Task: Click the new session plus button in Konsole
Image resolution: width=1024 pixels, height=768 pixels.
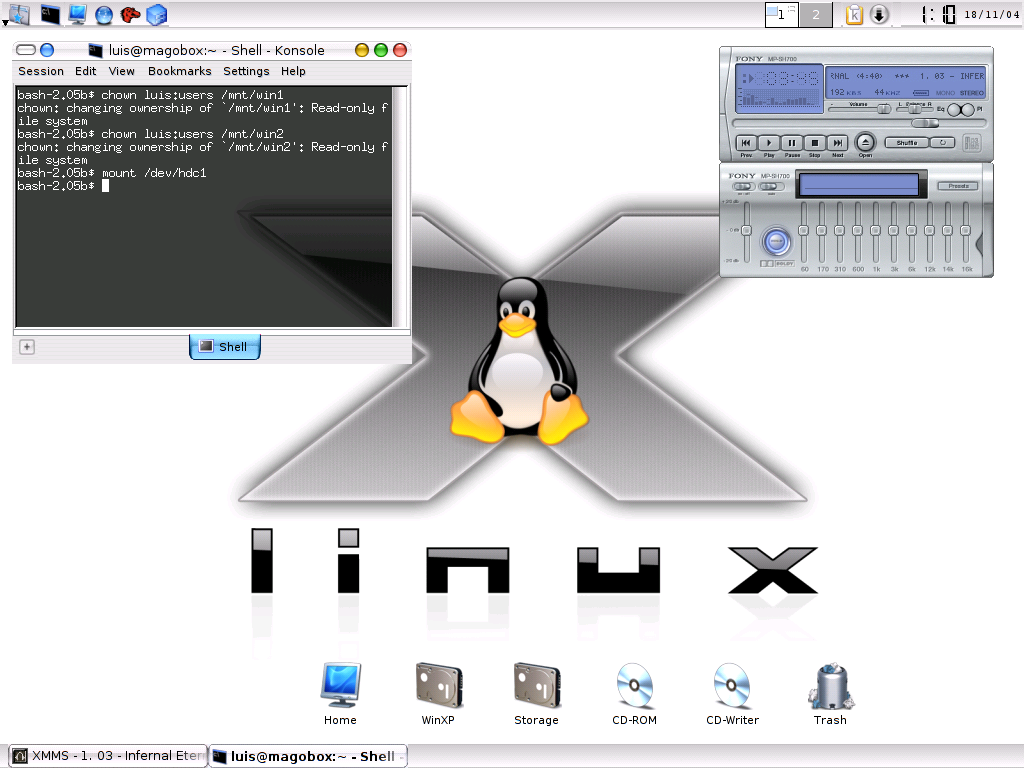Action: (27, 347)
